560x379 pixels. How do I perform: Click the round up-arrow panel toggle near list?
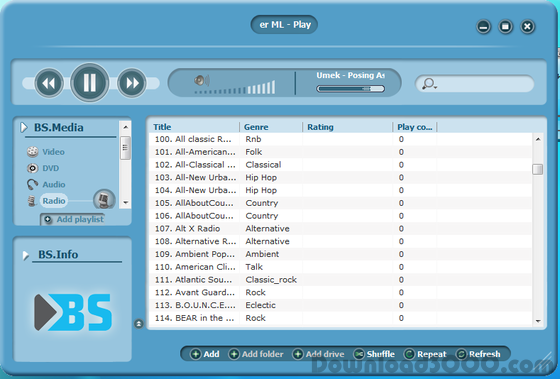coord(139,324)
